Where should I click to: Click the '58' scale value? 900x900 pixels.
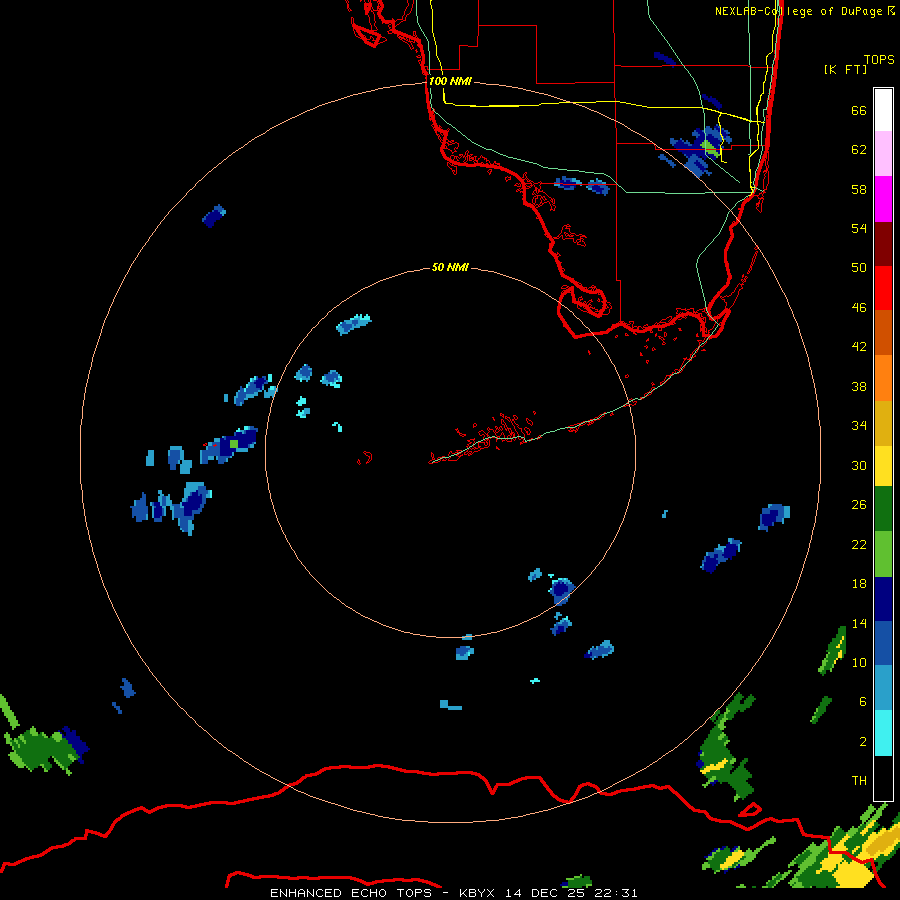[859, 189]
